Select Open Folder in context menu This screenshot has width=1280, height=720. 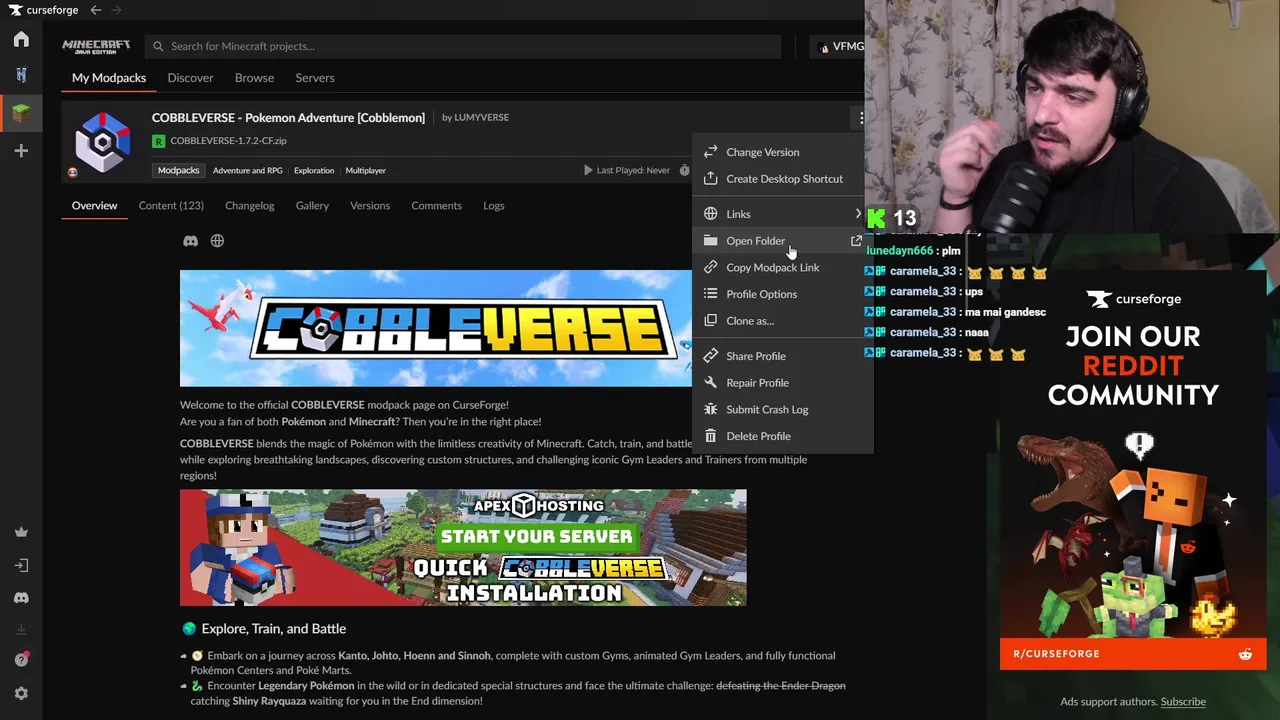[782, 241]
